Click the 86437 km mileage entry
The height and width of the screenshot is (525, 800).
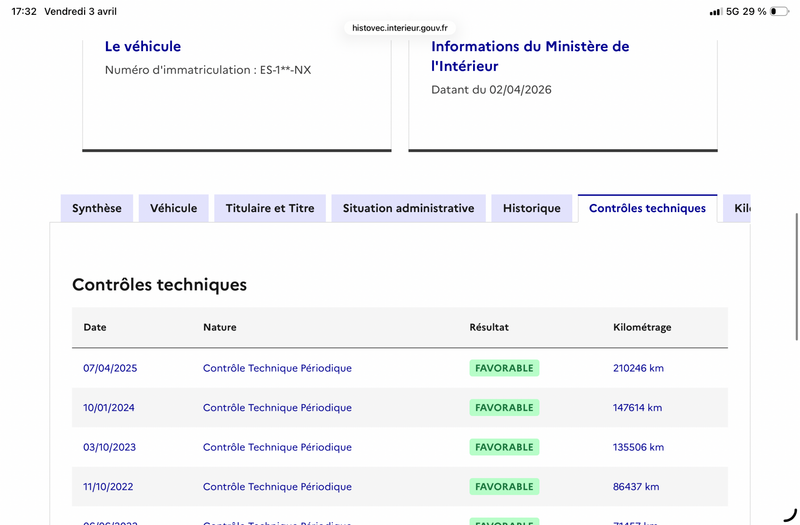(x=636, y=487)
